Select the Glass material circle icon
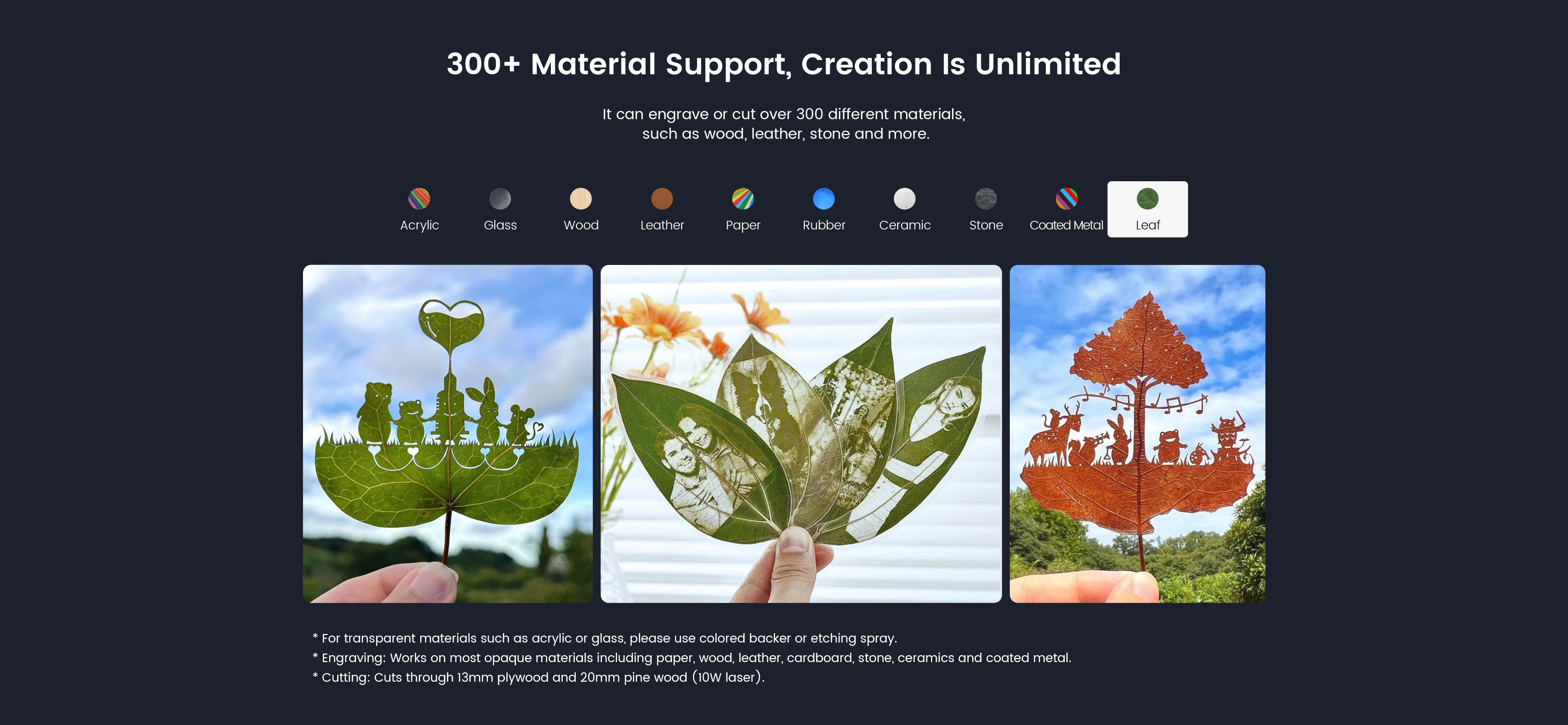Screen dimensions: 1568x725 tap(500, 198)
